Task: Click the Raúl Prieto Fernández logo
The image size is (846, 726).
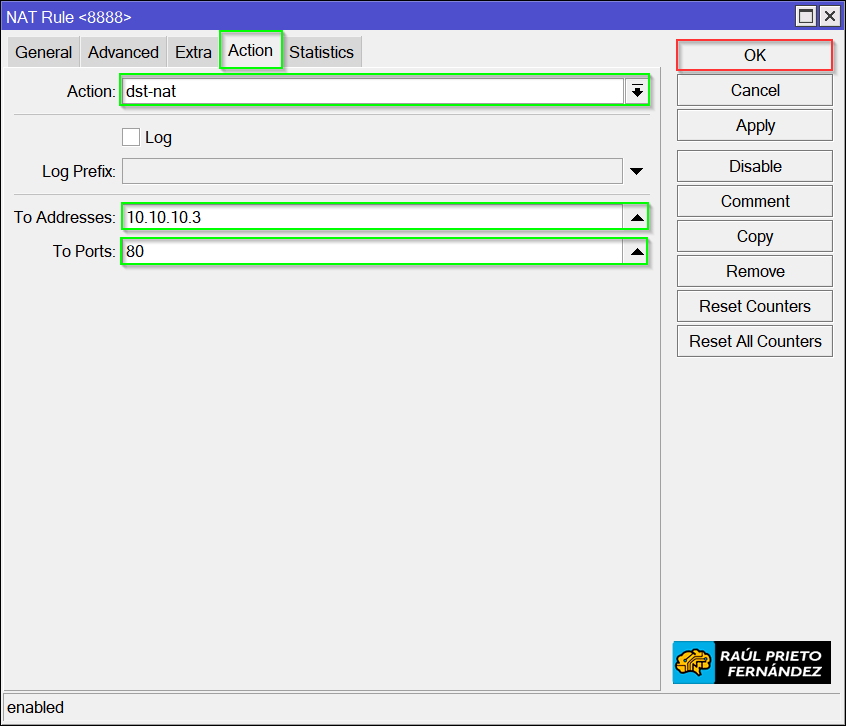Action: tap(752, 663)
